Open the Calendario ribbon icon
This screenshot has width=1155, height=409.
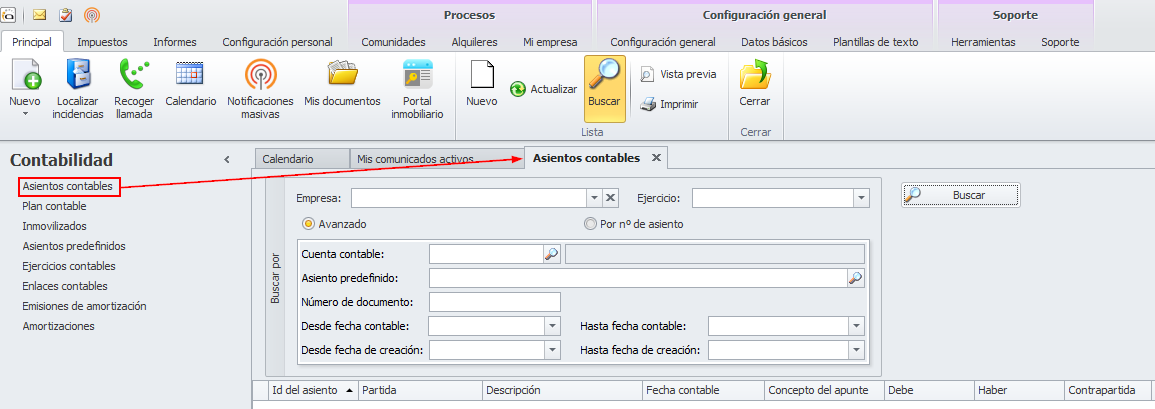[x=190, y=74]
